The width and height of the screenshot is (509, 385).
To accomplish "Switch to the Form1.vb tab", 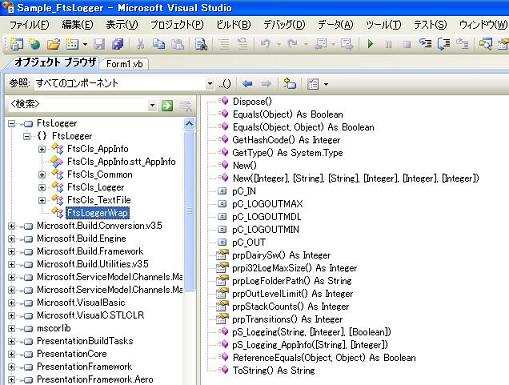I will point(125,64).
